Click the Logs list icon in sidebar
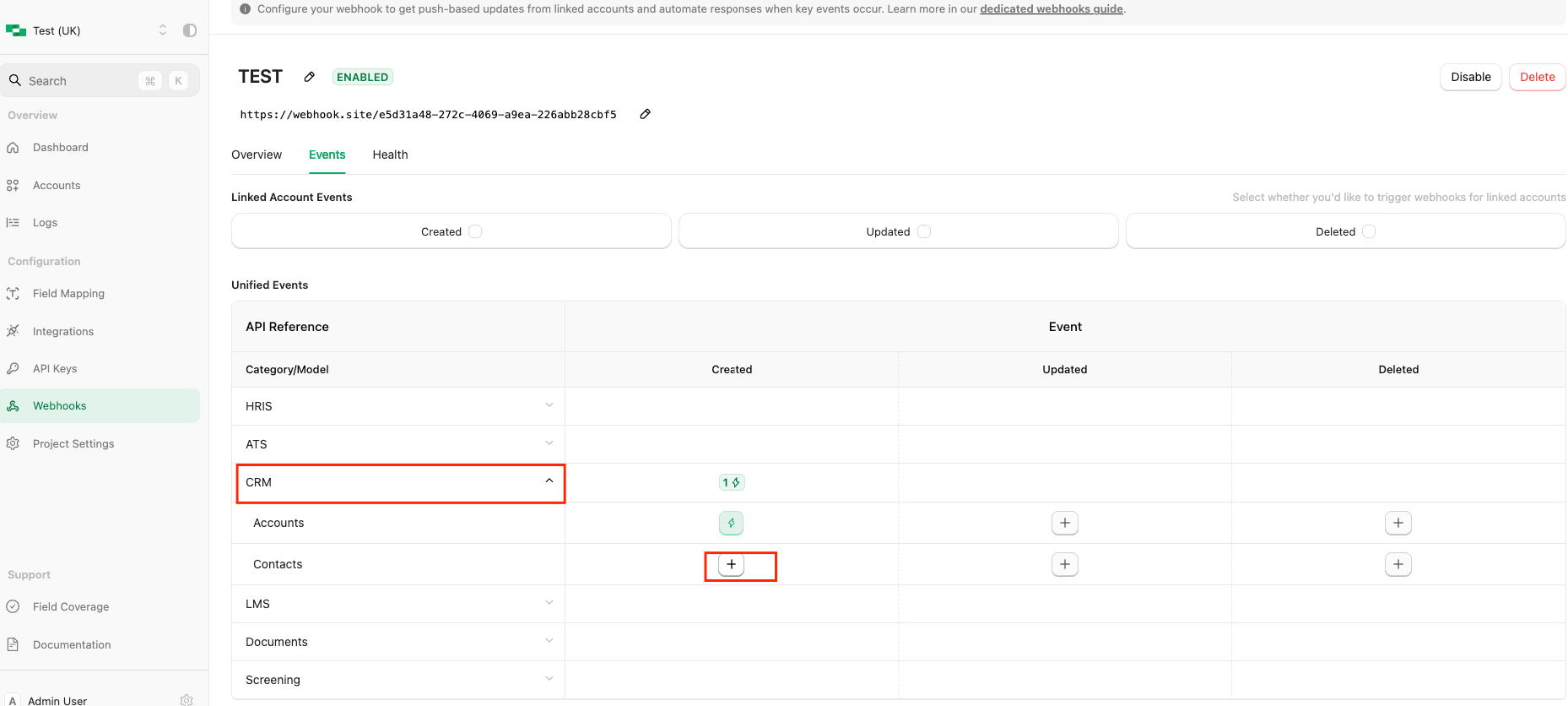This screenshot has width=1568, height=706. [x=13, y=222]
